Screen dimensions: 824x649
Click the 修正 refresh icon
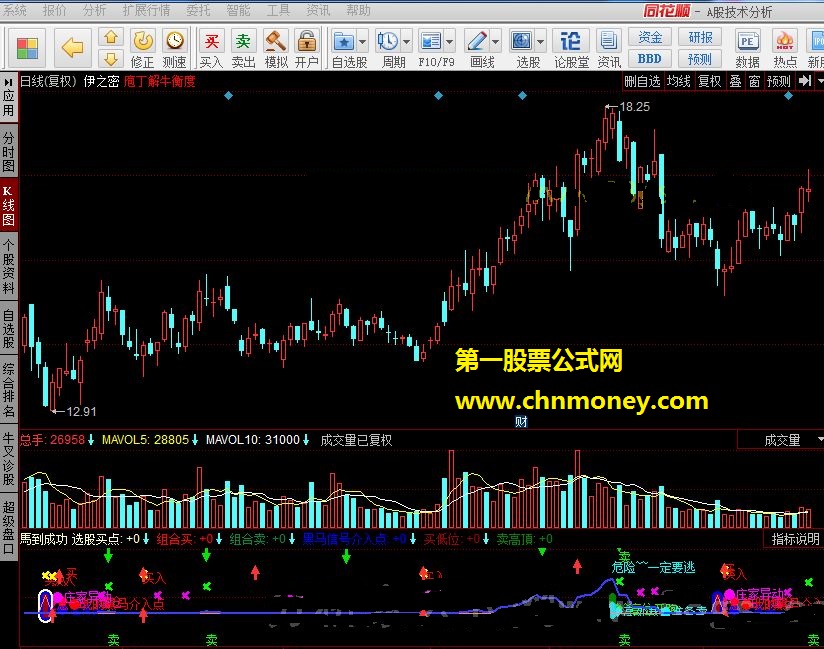(x=142, y=48)
